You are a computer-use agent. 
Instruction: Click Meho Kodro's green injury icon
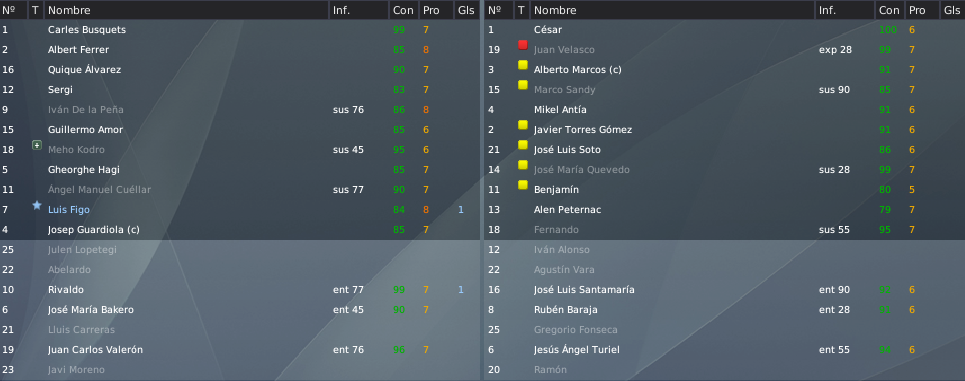pos(37,145)
